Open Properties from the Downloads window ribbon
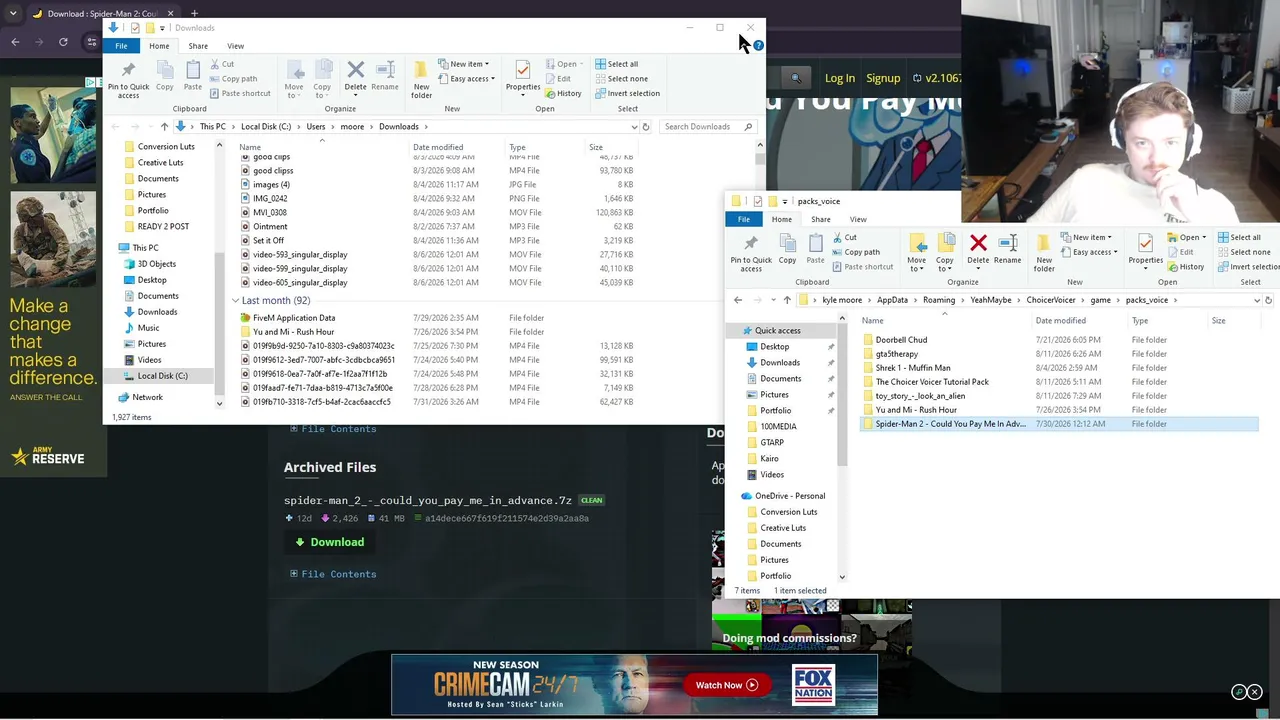The width and height of the screenshot is (1280, 720). [x=522, y=76]
